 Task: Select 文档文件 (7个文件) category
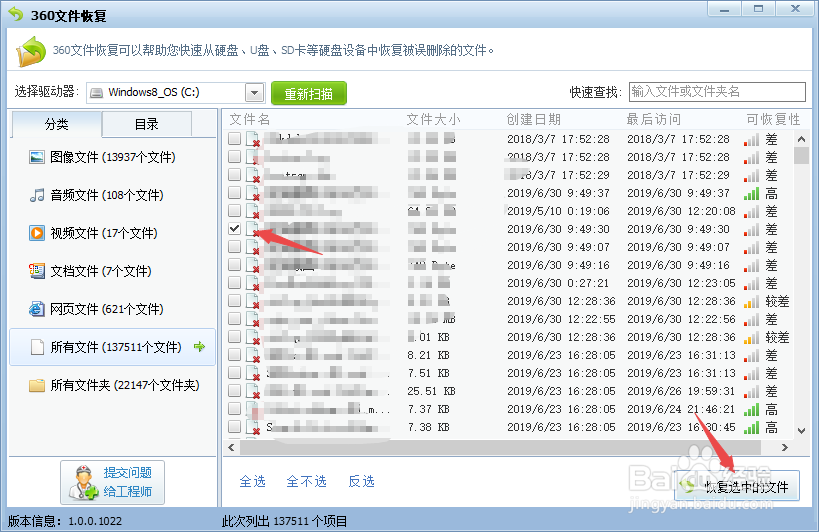(x=112, y=271)
